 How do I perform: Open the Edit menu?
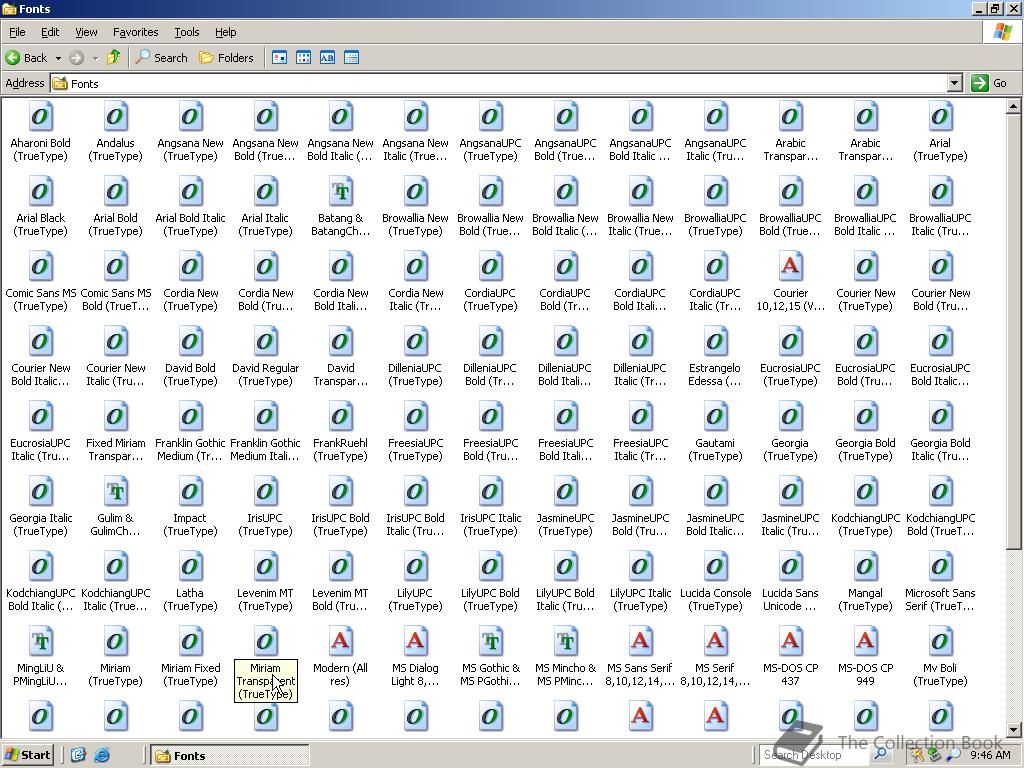pos(50,32)
